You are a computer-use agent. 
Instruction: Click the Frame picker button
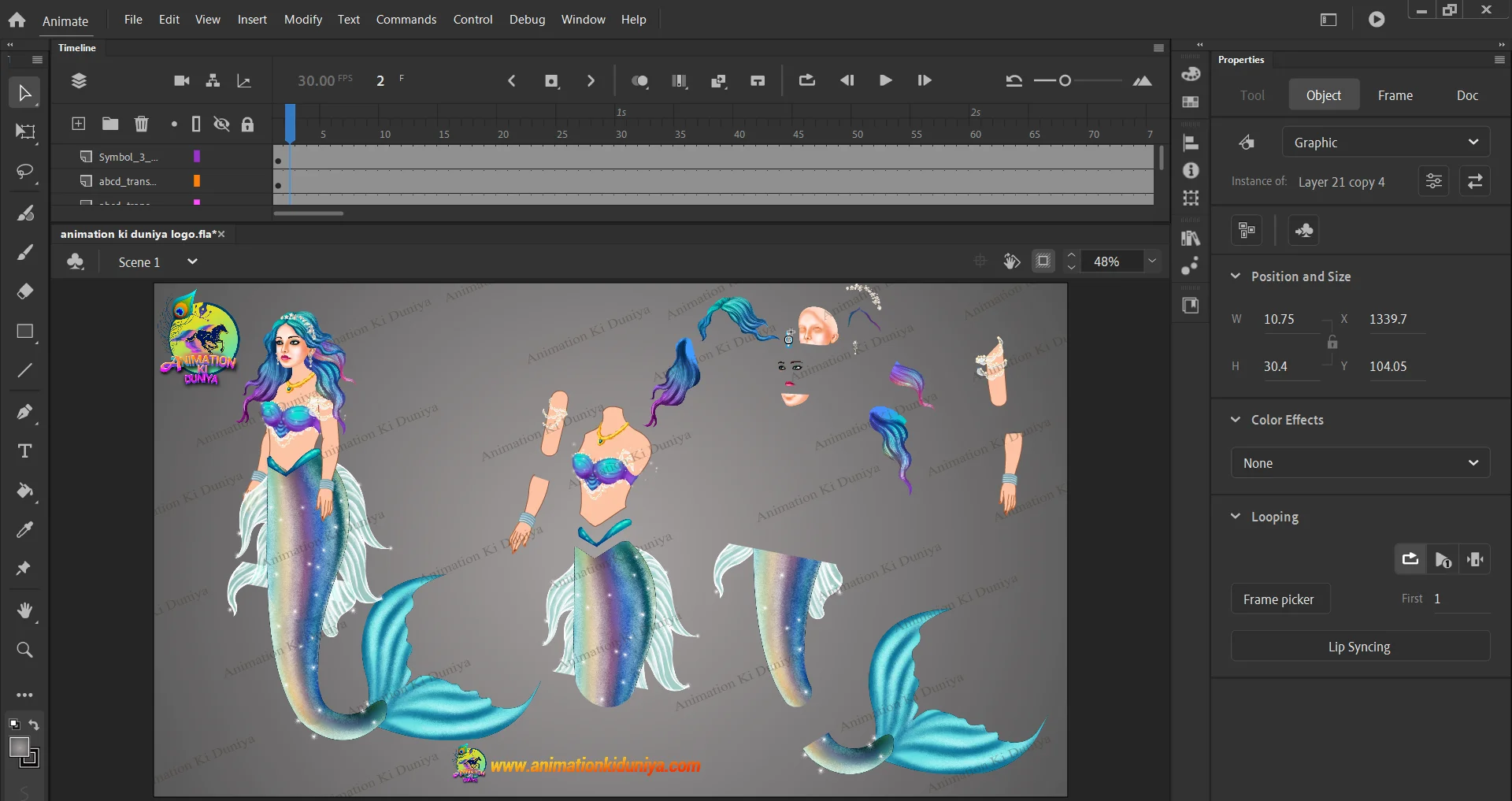(1280, 599)
